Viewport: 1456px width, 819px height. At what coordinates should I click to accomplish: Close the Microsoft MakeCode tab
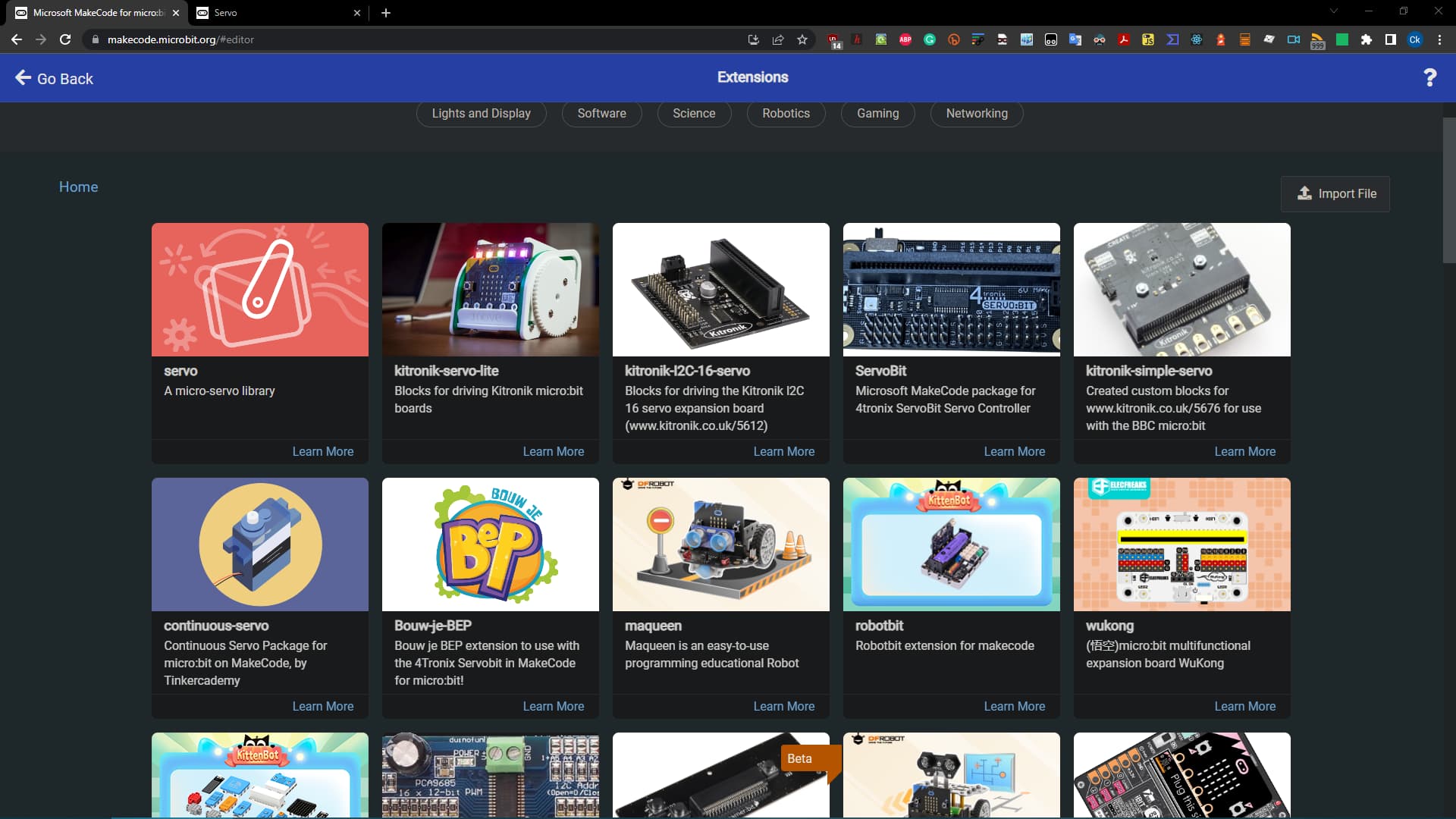coord(176,13)
